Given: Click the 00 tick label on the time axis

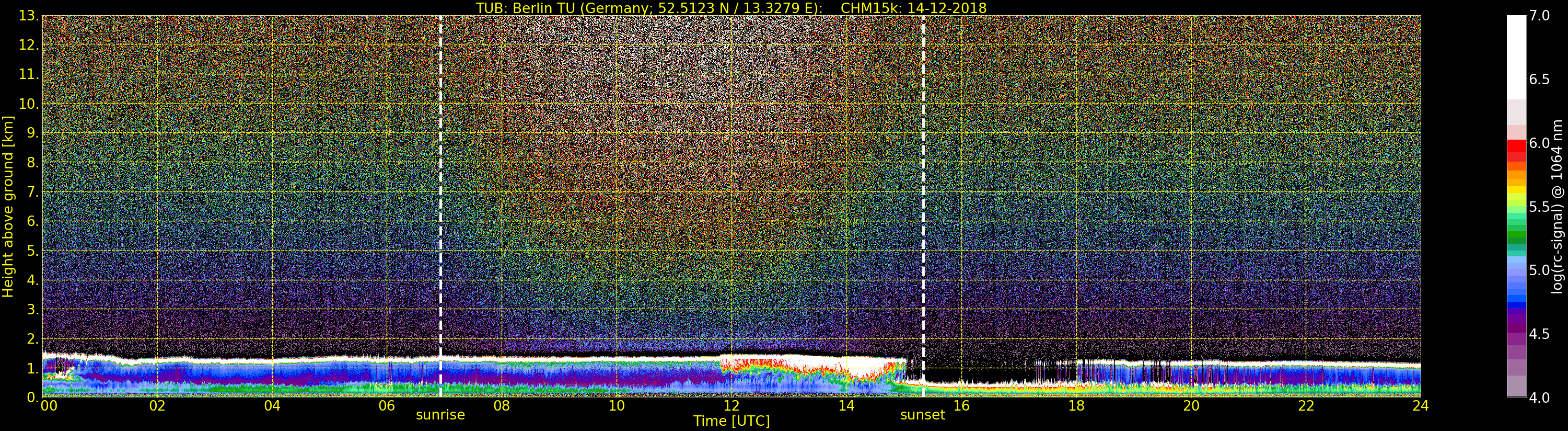Looking at the screenshot, I should pyautogui.click(x=49, y=405).
